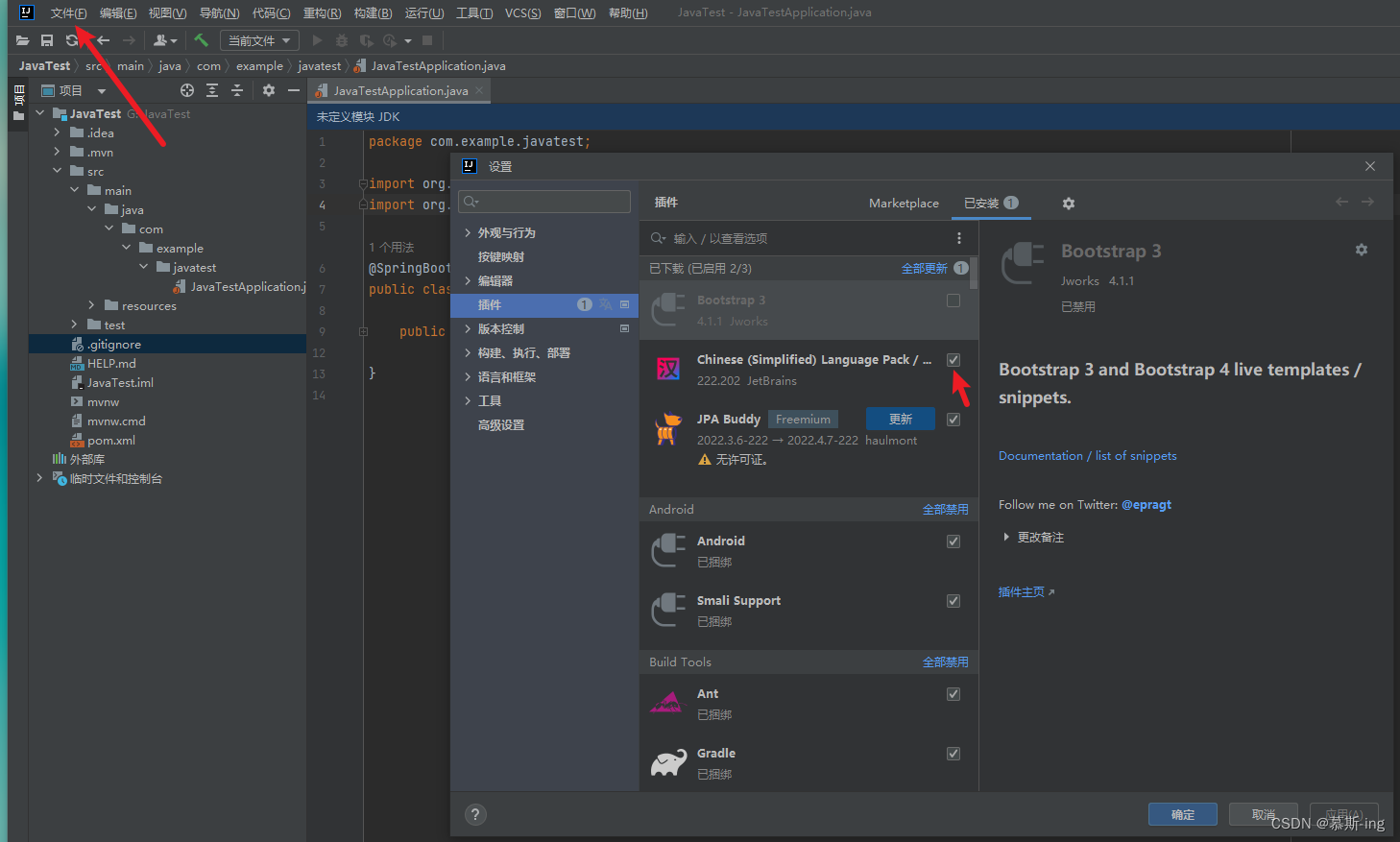Click 确定 button in settings dialog

1183,814
